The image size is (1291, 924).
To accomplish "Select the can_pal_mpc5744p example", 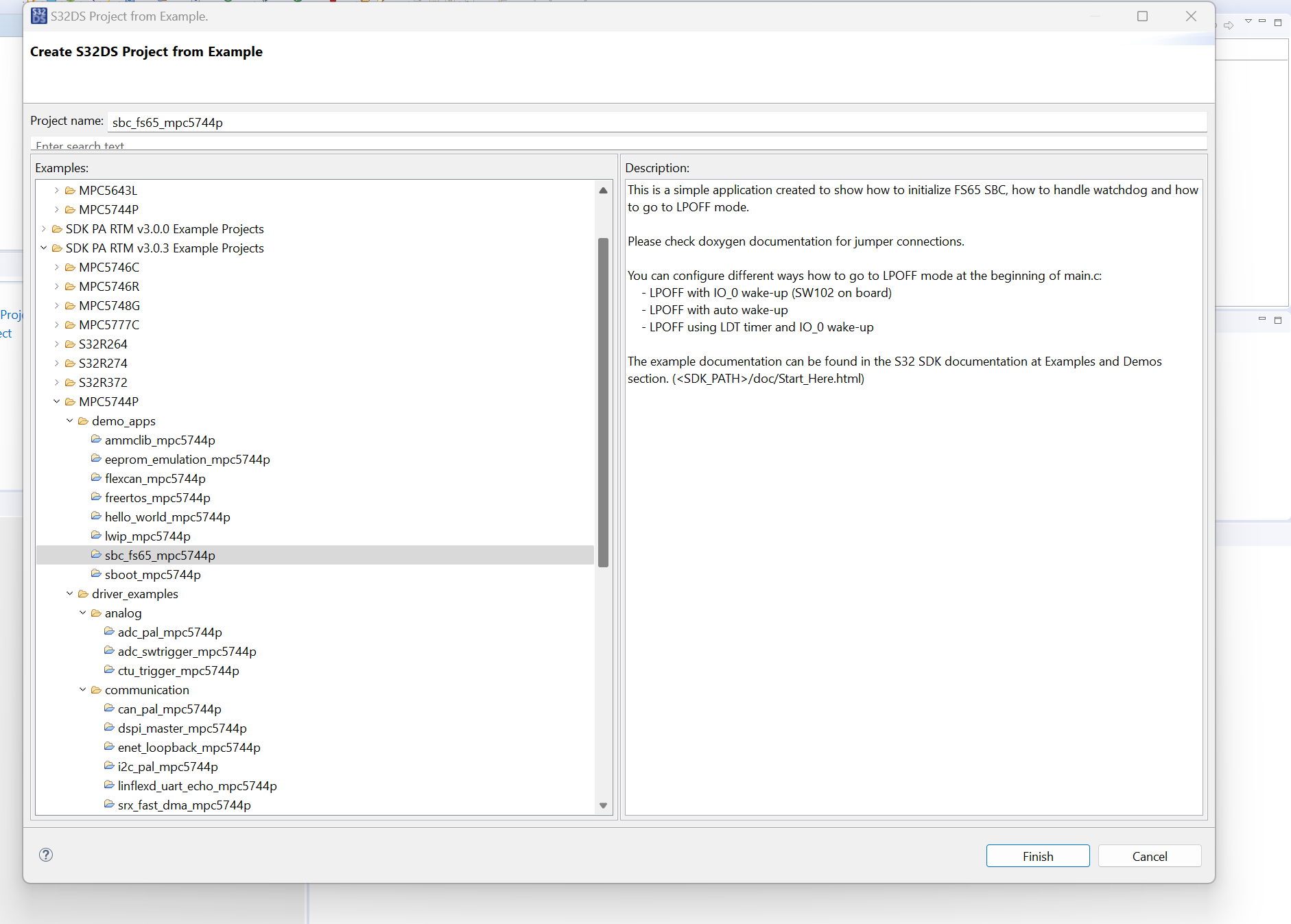I will (169, 709).
